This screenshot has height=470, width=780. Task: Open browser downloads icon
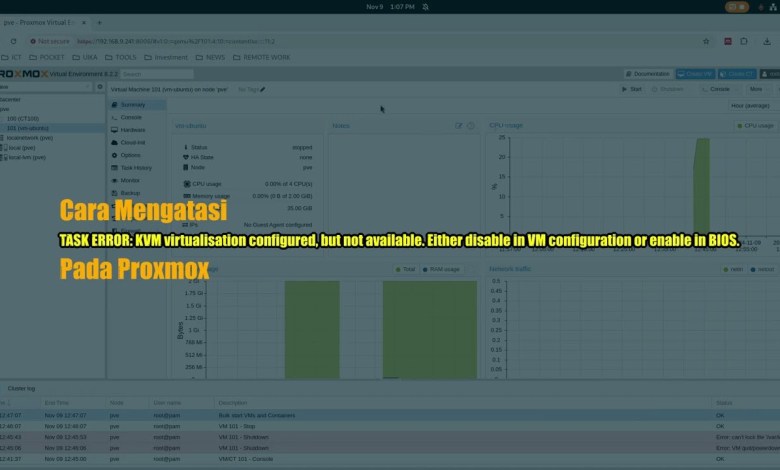(767, 41)
